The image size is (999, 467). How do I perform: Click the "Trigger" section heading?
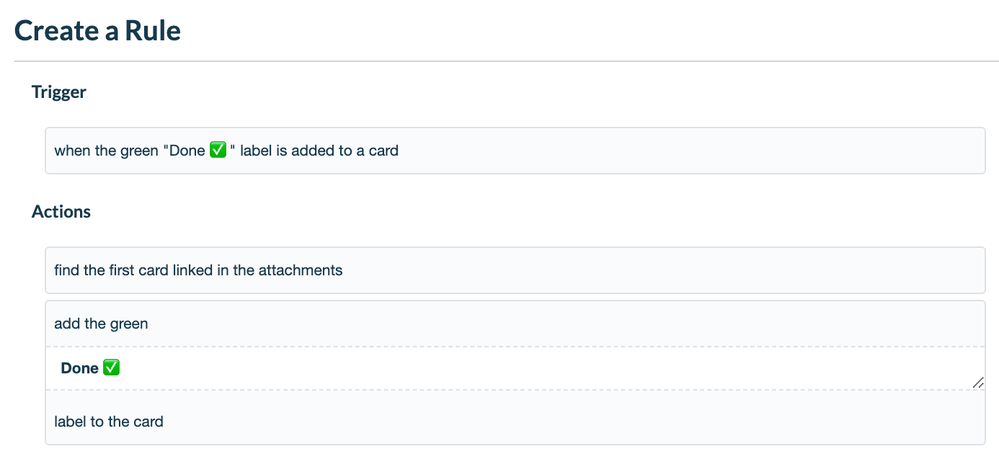59,92
